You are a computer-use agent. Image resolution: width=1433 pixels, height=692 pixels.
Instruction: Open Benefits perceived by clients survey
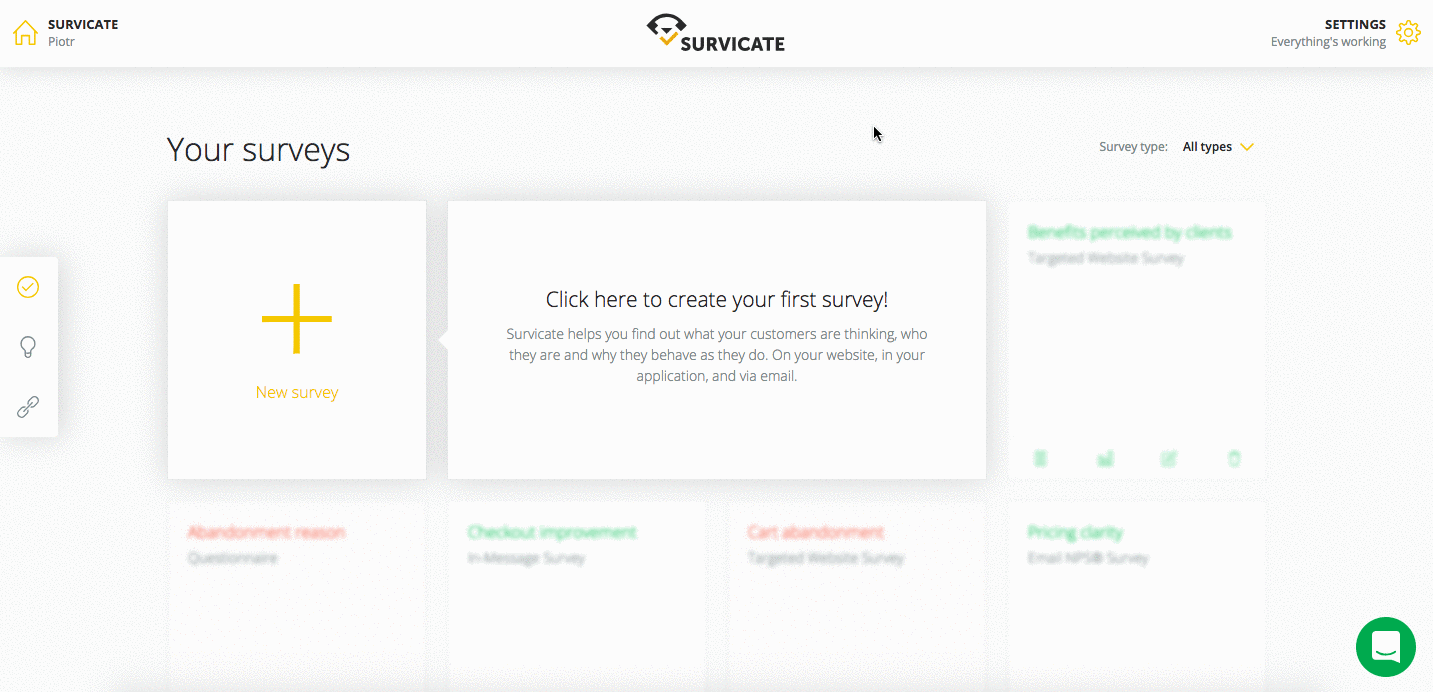point(1129,232)
